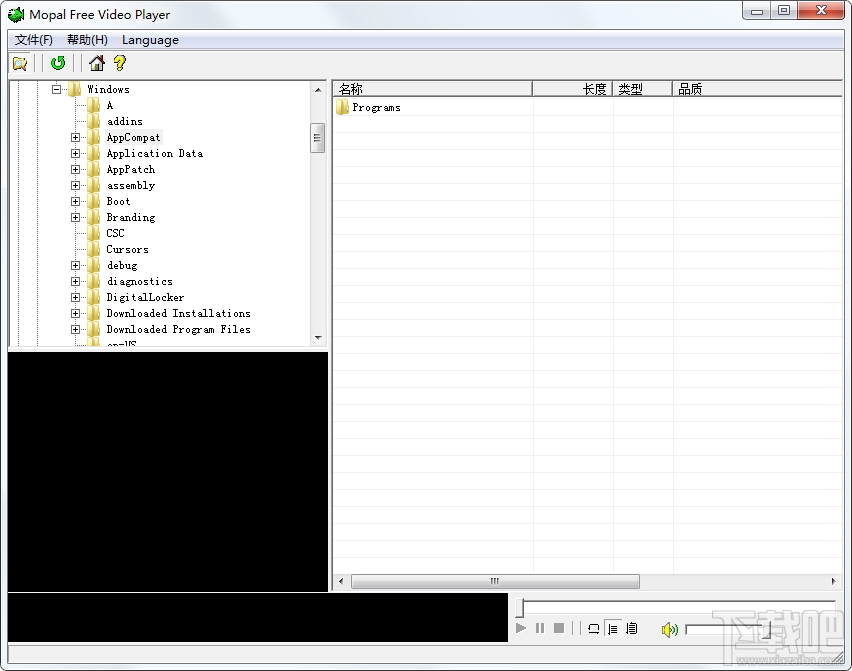Expand the DigitalLocker folder node
Viewport: 852px width, 671px height.
click(x=76, y=297)
